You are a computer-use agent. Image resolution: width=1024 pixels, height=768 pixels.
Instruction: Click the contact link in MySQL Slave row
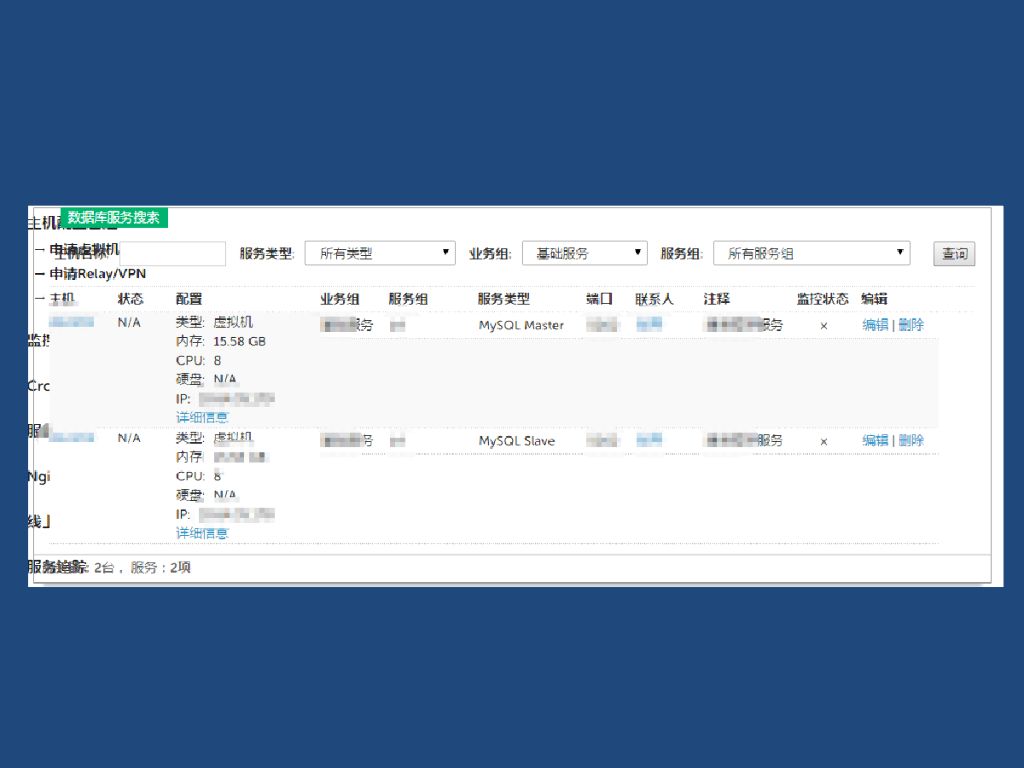coord(649,440)
